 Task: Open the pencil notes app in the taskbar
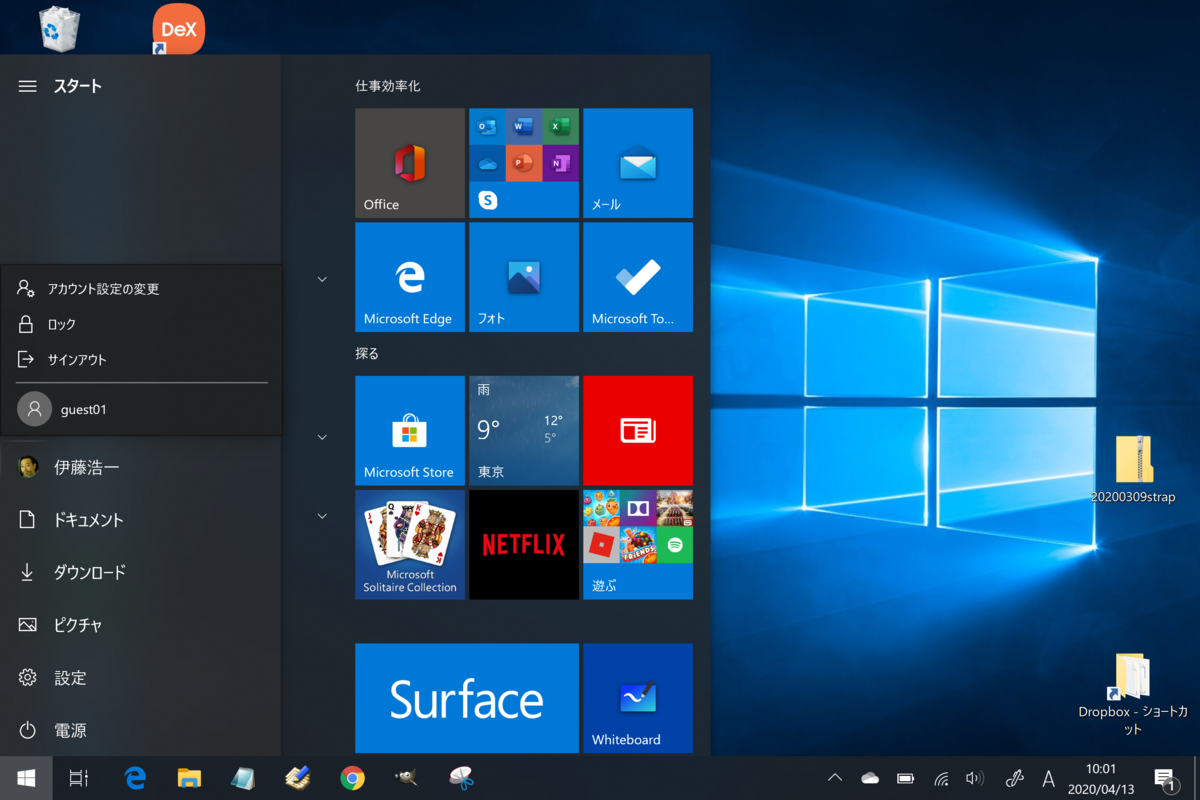(298, 778)
